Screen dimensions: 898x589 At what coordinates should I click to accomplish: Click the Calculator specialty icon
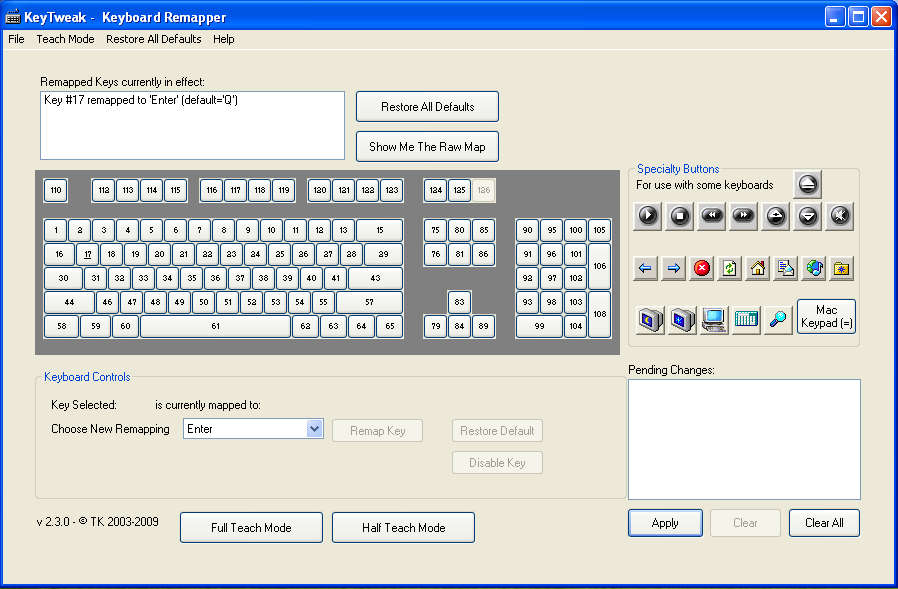(746, 320)
